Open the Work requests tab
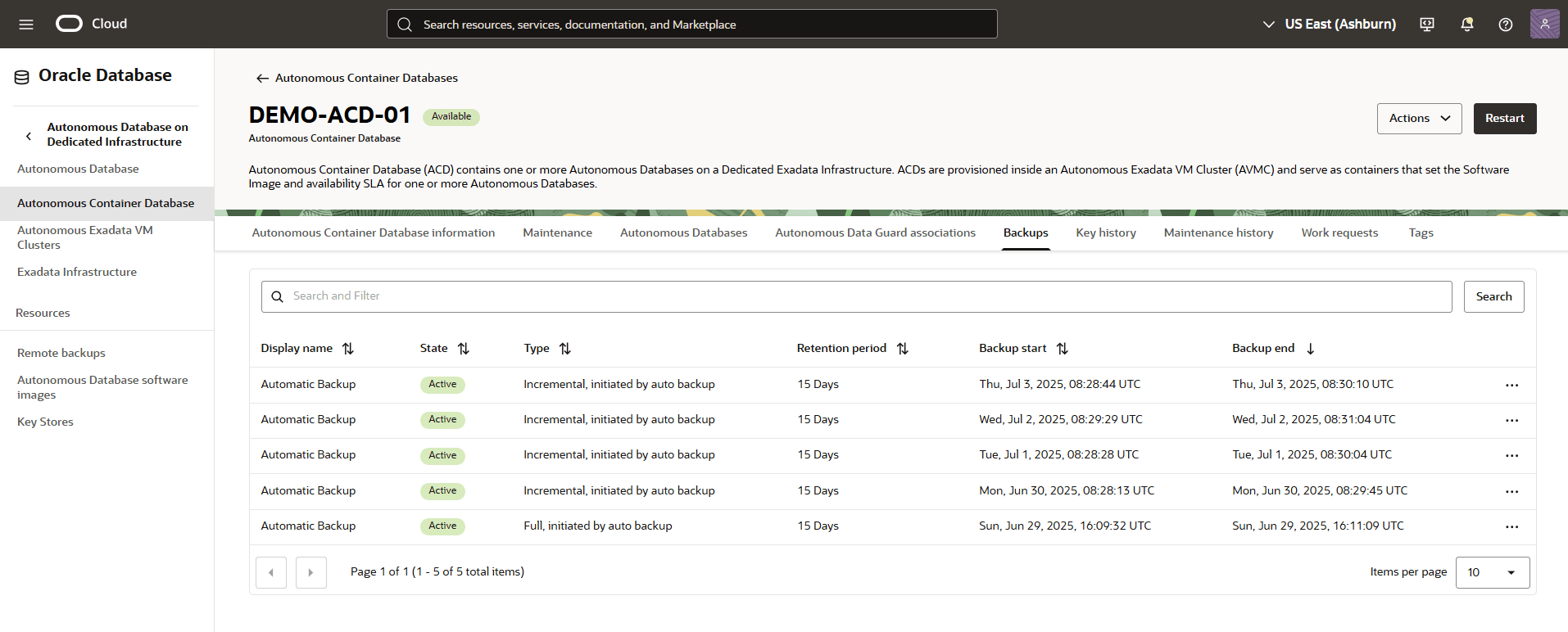Viewport: 1568px width, 632px height. tap(1340, 233)
